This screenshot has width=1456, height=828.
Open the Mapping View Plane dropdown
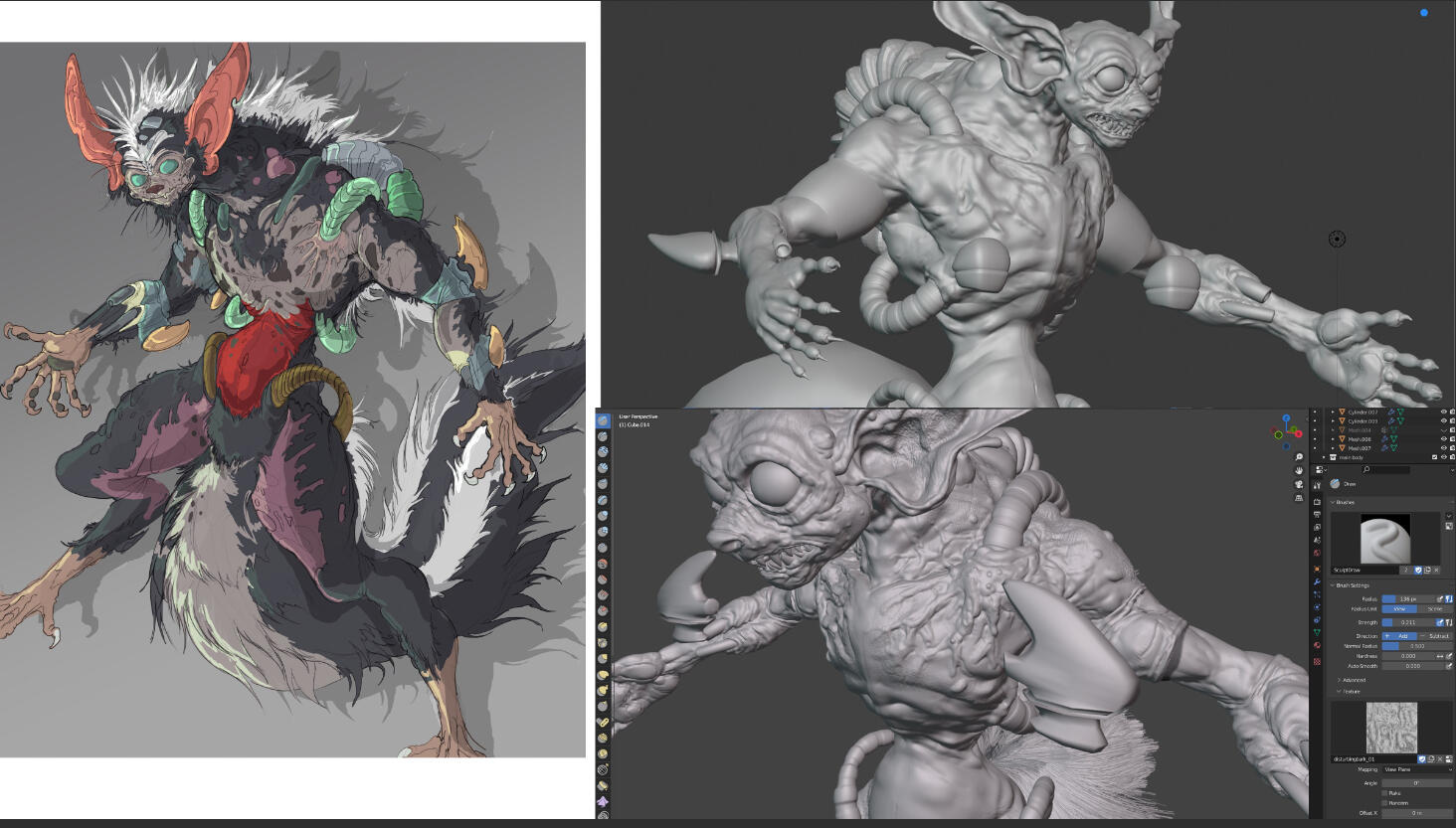click(x=1417, y=769)
